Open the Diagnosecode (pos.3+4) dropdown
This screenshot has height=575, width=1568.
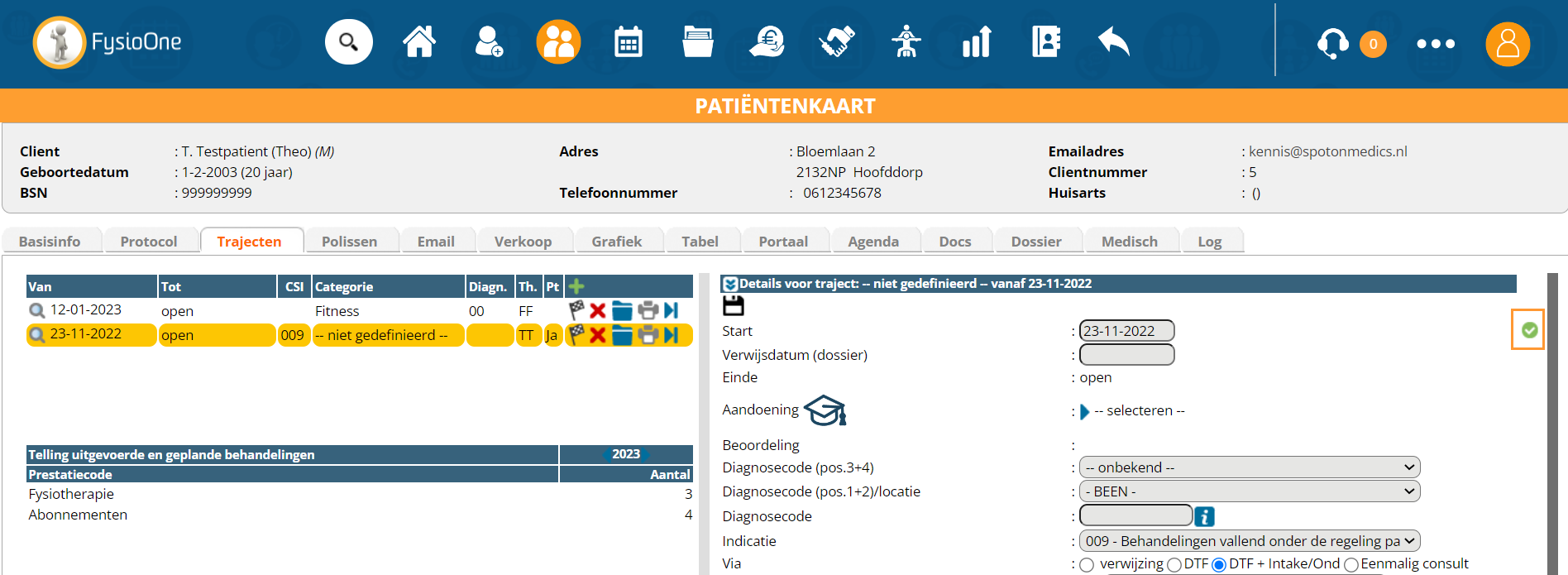click(x=1249, y=467)
